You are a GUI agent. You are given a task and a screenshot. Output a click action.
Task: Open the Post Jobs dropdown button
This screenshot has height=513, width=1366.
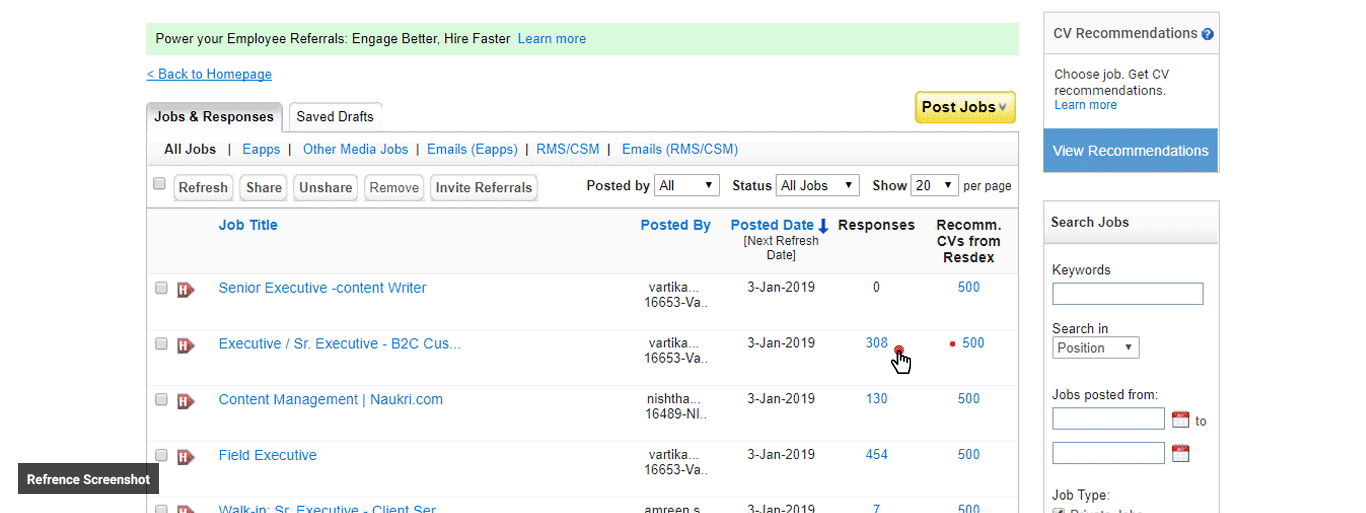coord(965,107)
